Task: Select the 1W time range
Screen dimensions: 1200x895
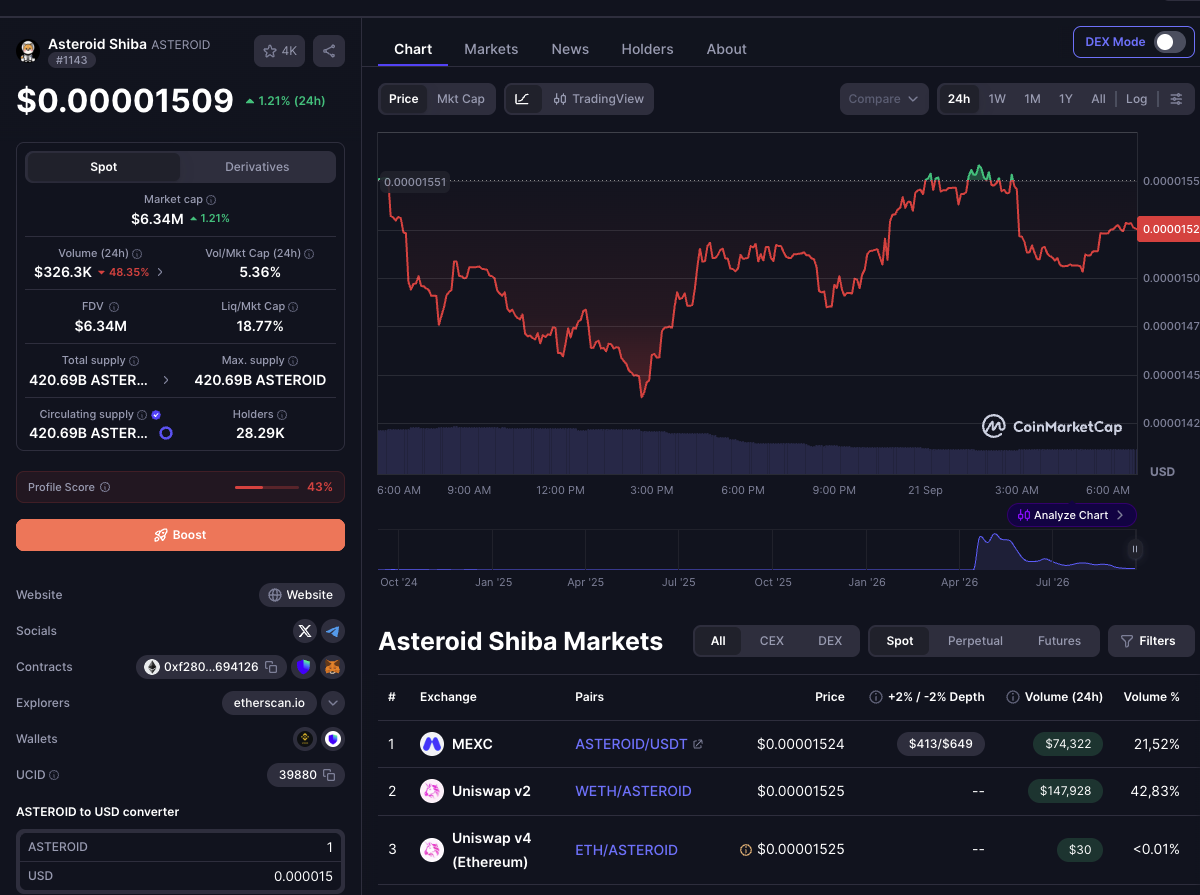Action: coord(997,99)
